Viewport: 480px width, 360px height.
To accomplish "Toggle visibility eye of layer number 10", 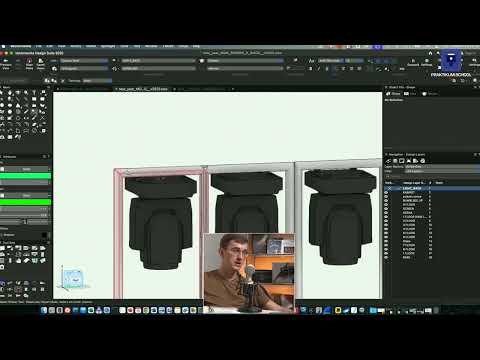I will [x=386, y=225].
